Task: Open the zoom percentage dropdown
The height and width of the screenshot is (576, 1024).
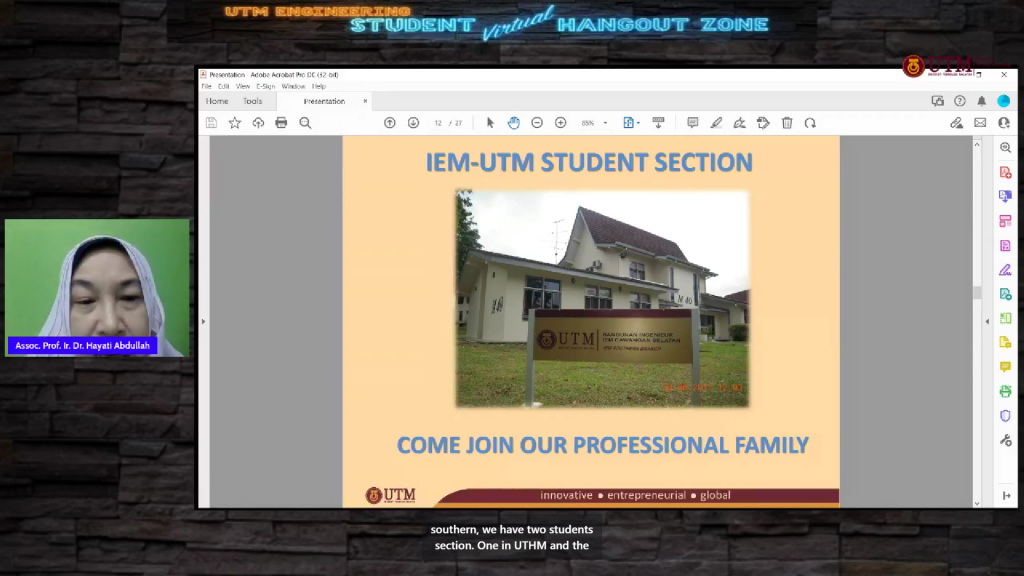Action: pyautogui.click(x=605, y=123)
